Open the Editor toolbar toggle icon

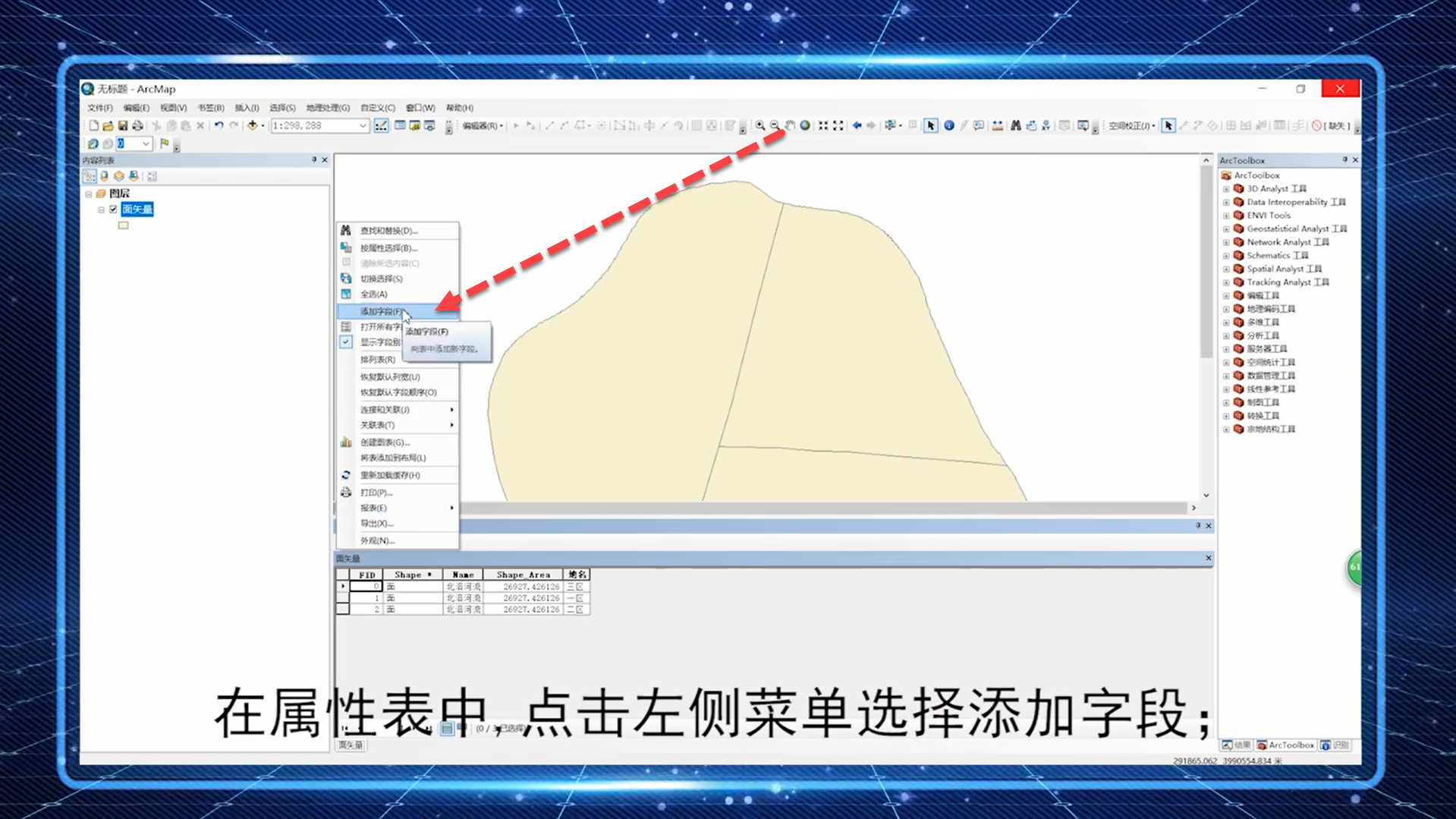coord(381,126)
